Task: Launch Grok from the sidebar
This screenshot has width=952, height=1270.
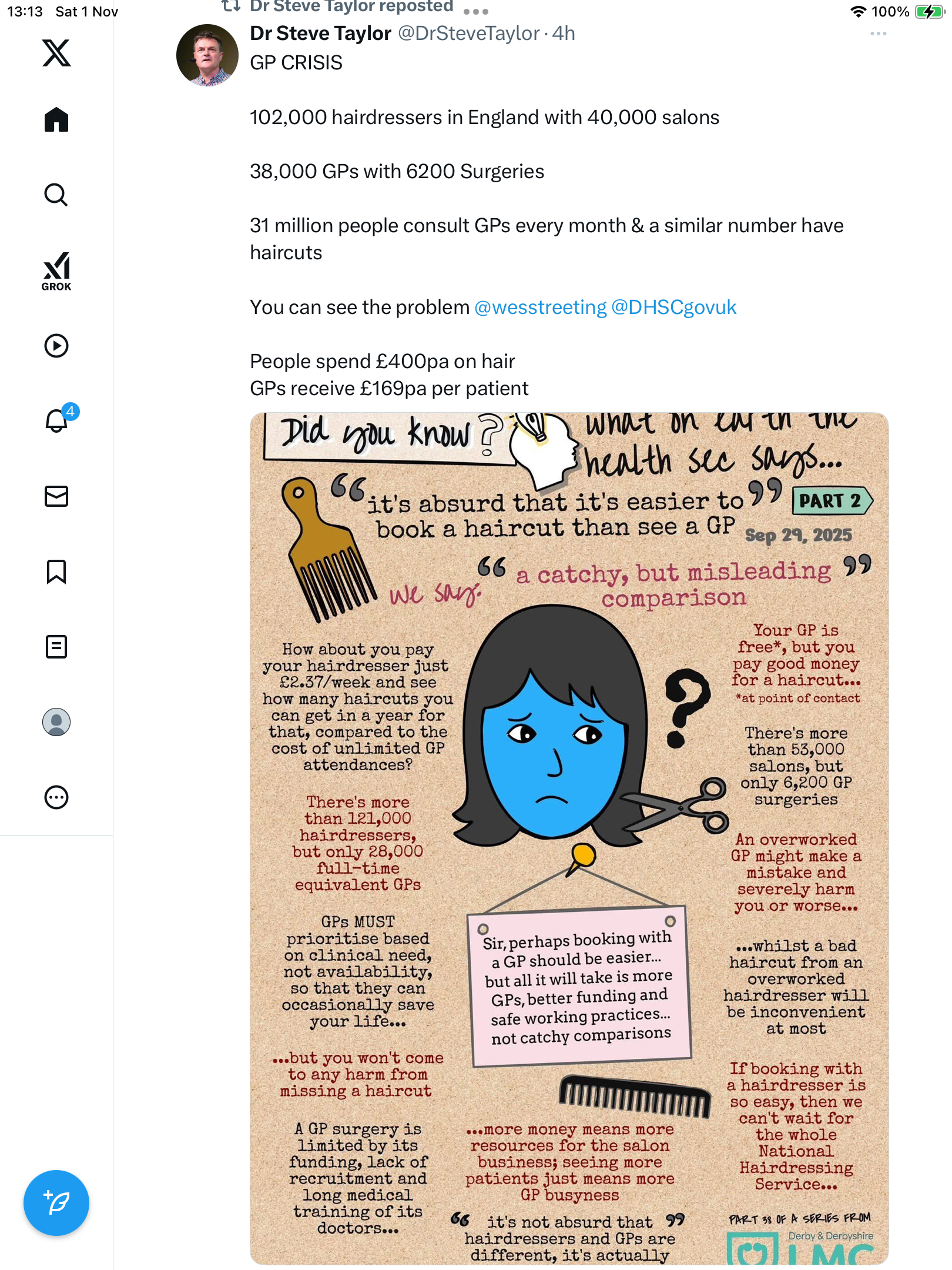Action: tap(56, 271)
